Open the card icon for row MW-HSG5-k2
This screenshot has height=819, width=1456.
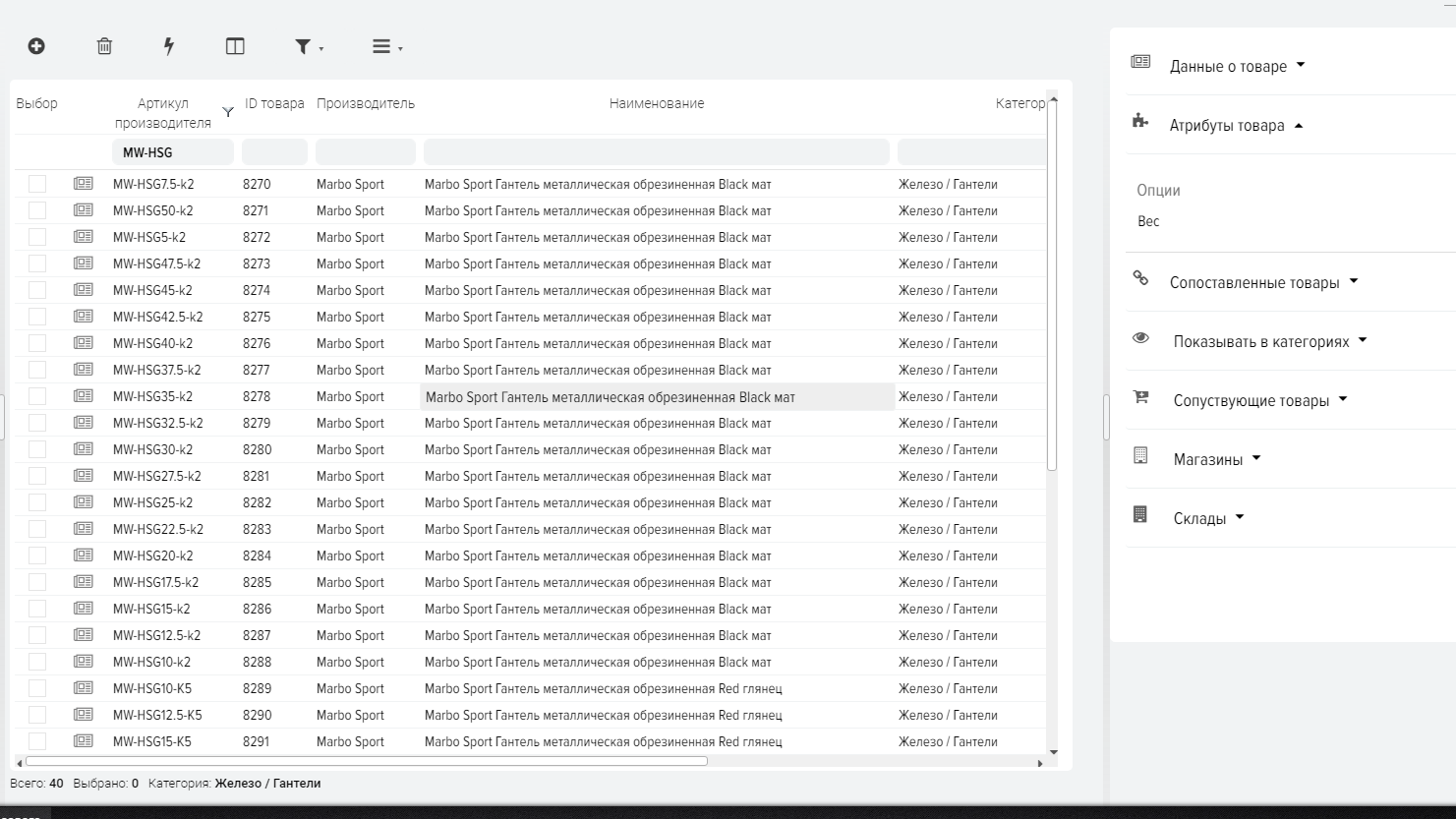pyautogui.click(x=84, y=237)
